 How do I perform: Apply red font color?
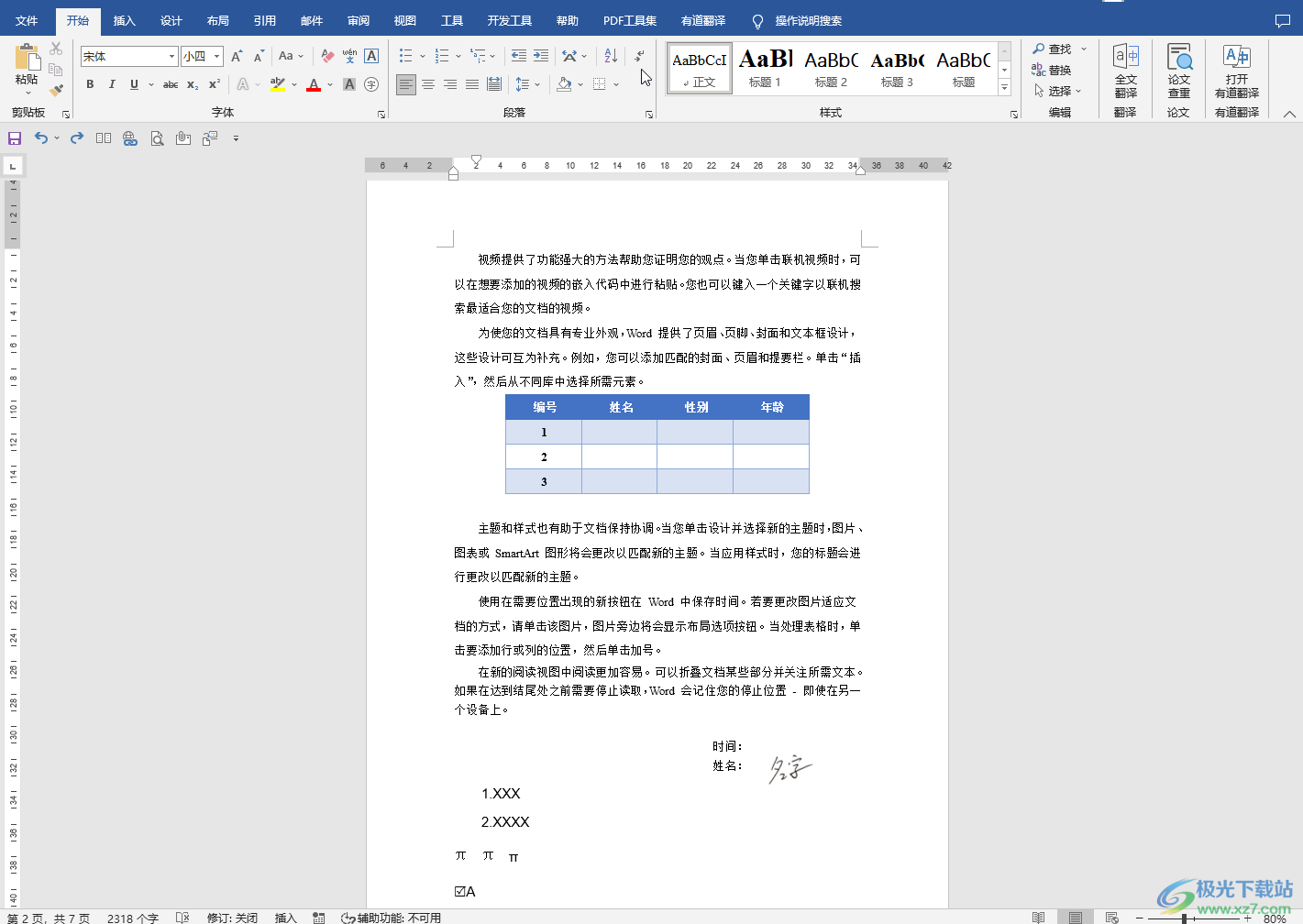coord(314,84)
